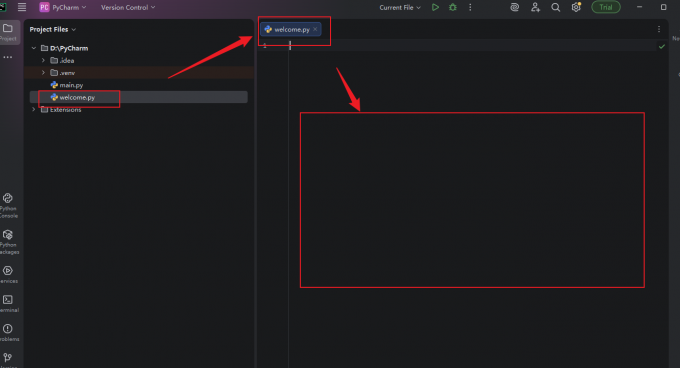
Task: Open the Version Control menu
Action: coord(128,7)
